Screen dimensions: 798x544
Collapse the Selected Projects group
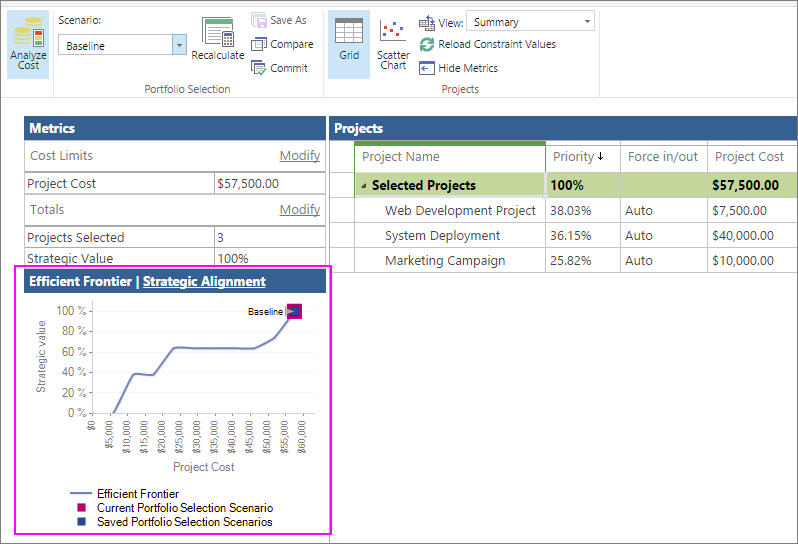point(363,186)
